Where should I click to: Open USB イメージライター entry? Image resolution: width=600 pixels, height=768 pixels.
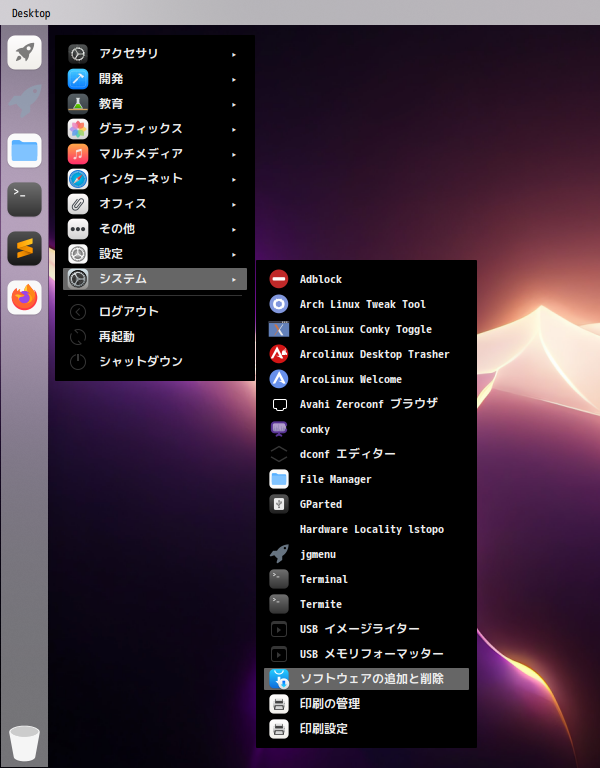coord(366,629)
